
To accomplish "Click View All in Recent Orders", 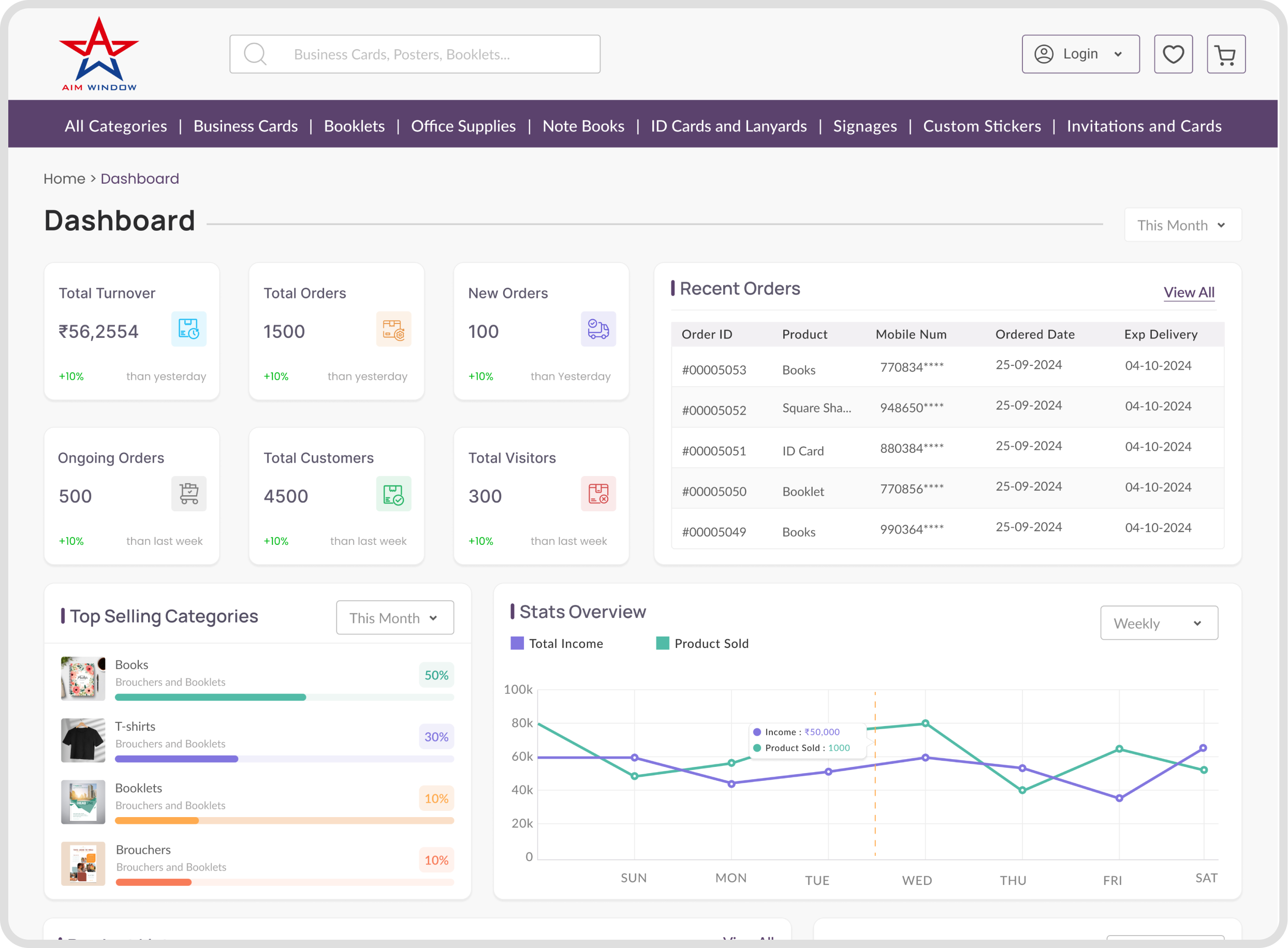I will click(x=1188, y=293).
